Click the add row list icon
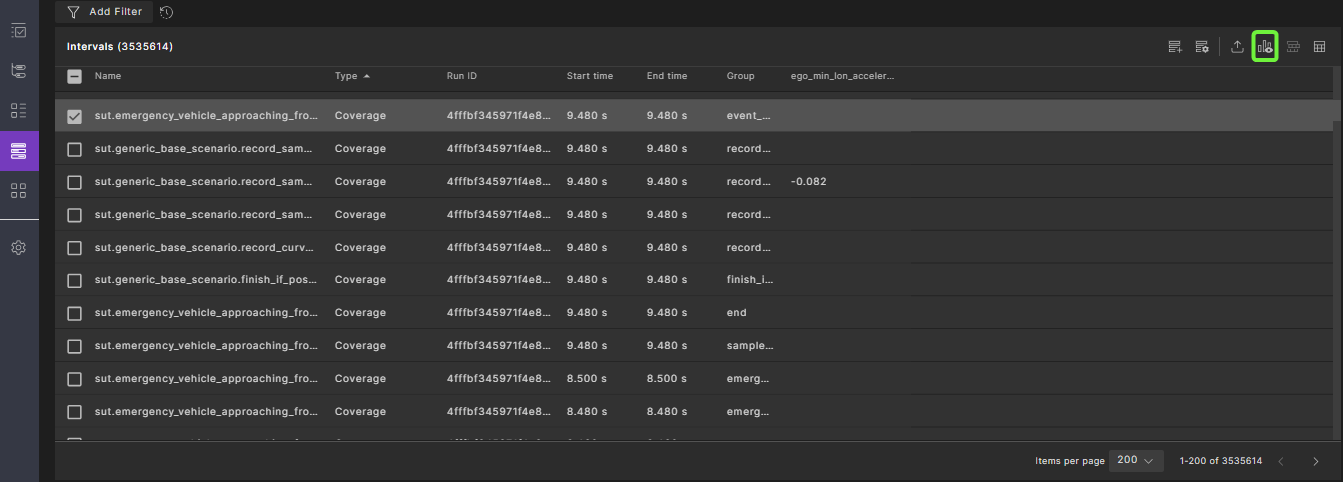Screen dimensions: 1343x482 tap(1175, 46)
